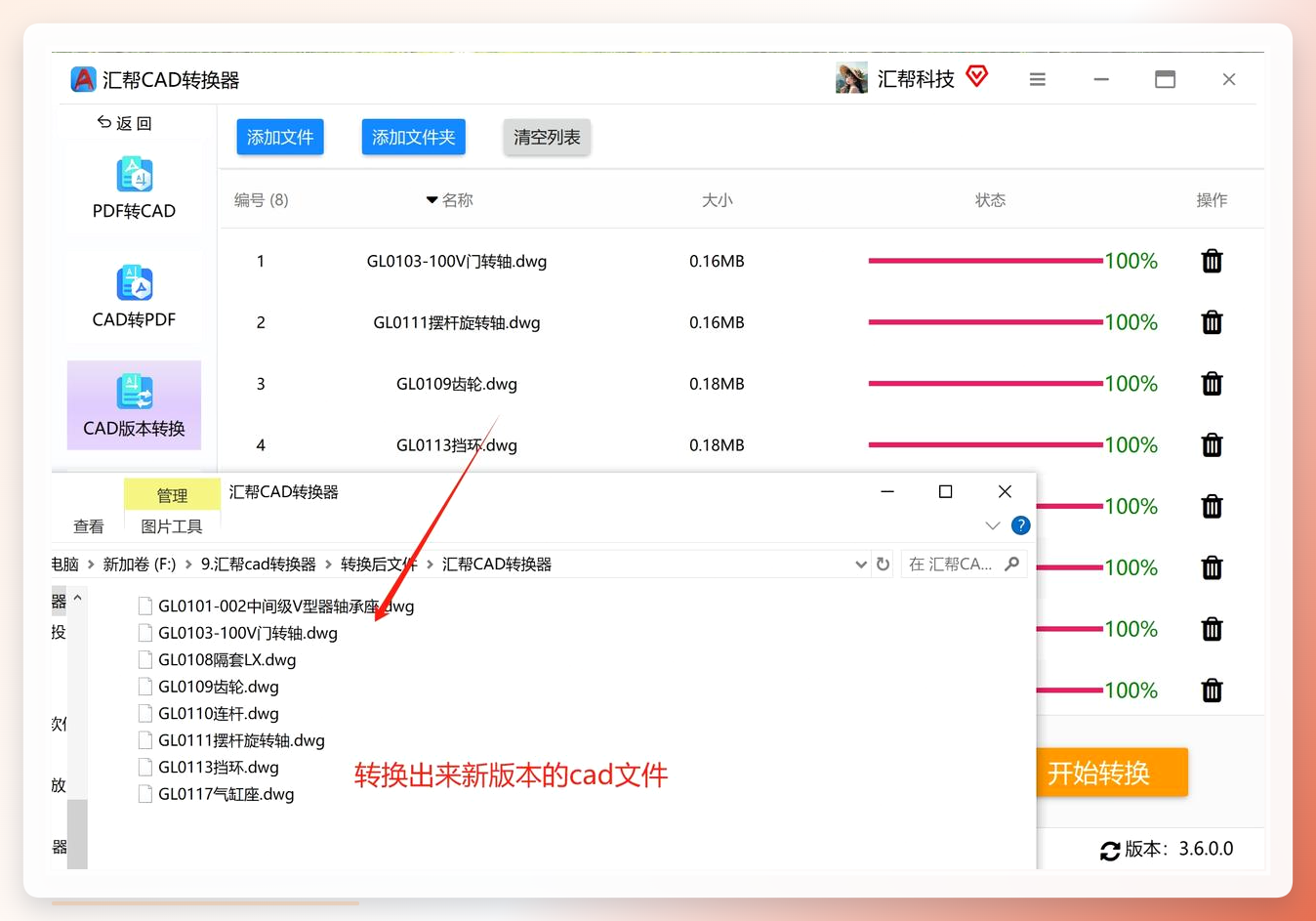Expand the breadcrumb chevron after 新加卷 (F:)
The image size is (1316, 921).
tap(188, 565)
